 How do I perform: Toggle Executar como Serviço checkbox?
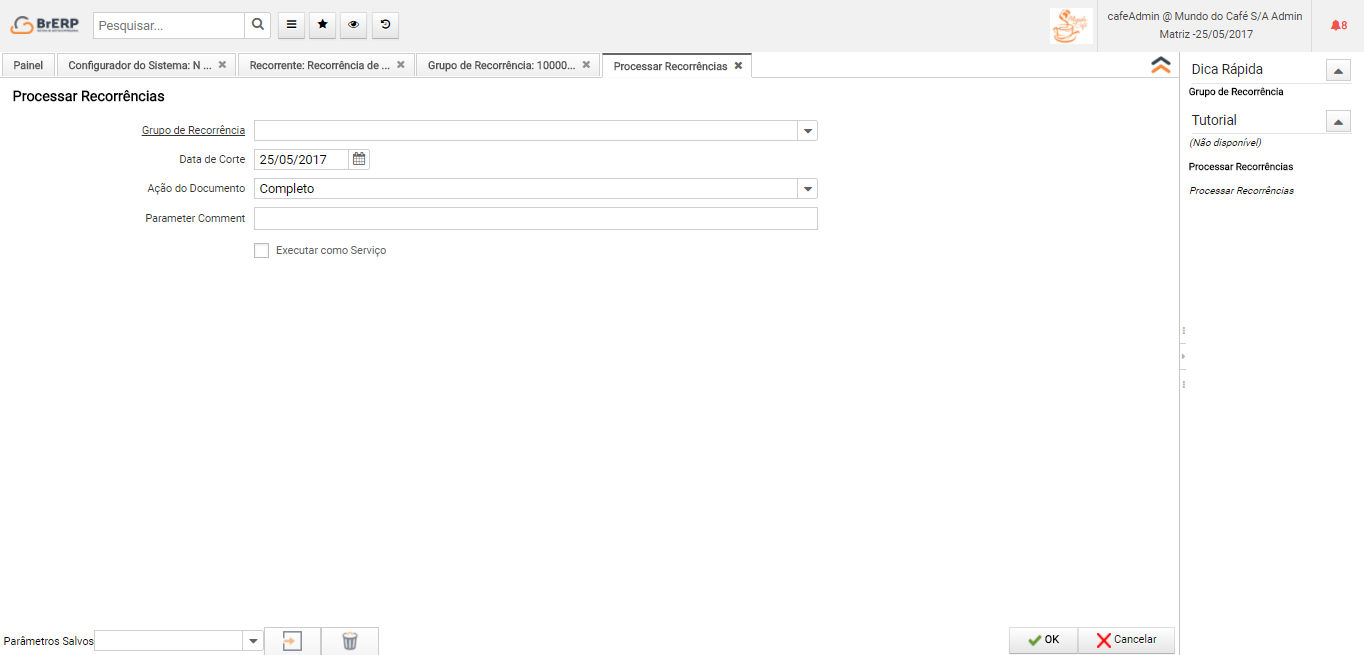point(262,251)
